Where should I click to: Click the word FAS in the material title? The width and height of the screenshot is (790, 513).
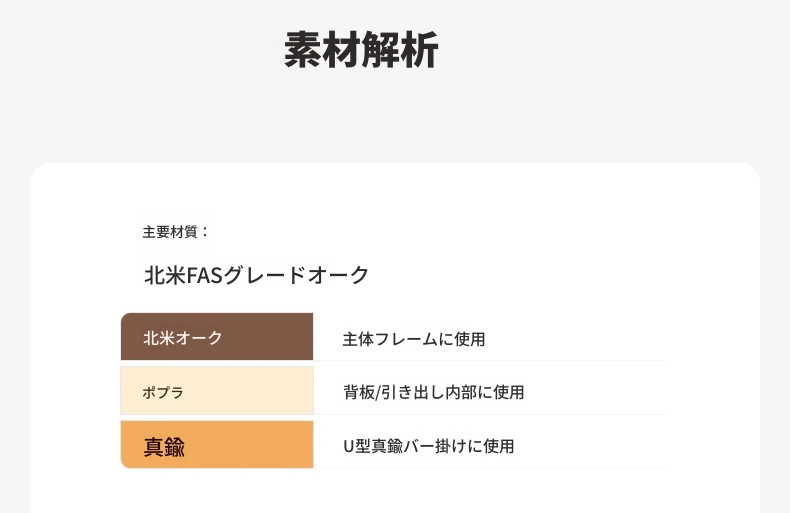[x=203, y=275]
